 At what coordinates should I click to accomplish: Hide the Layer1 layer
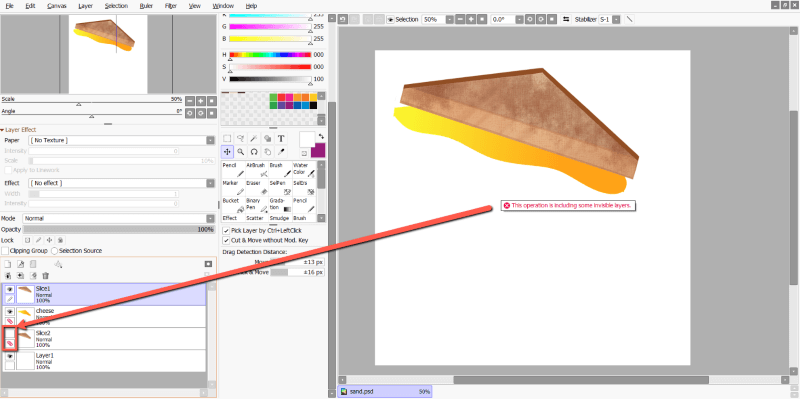[x=10, y=356]
